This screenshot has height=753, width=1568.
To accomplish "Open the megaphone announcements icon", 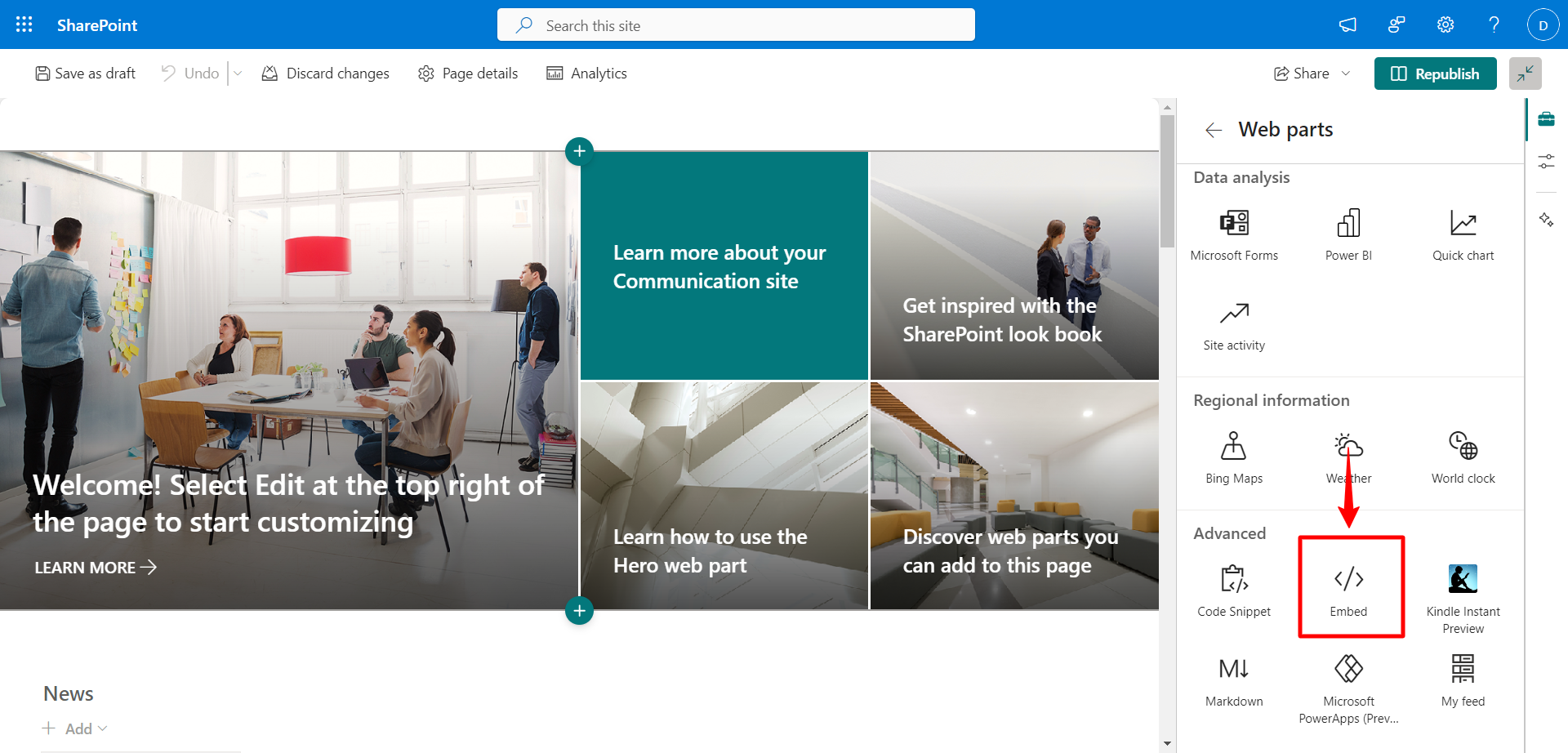I will click(1347, 25).
